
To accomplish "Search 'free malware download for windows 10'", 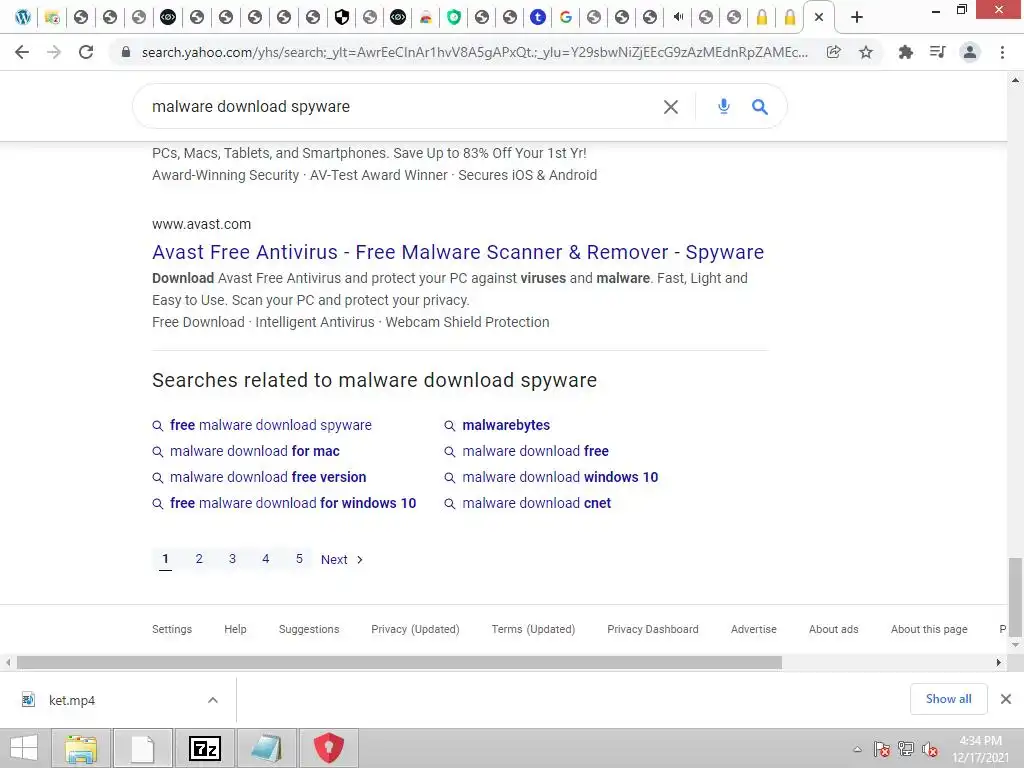I will pyautogui.click(x=293, y=504).
